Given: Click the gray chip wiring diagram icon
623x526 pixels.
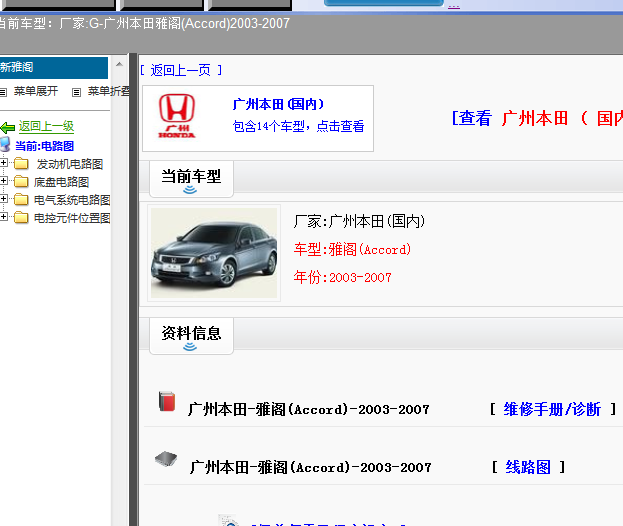Looking at the screenshot, I should click(x=166, y=459).
